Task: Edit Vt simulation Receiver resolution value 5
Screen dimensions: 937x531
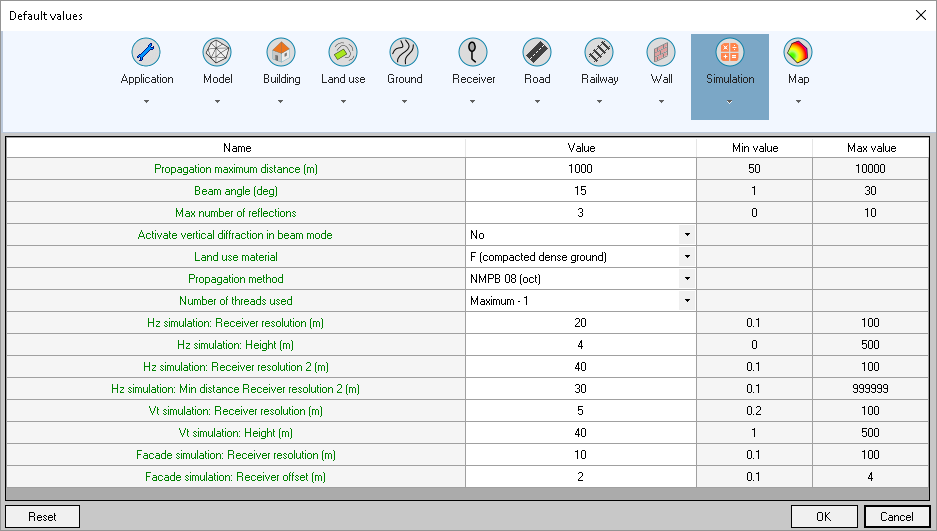Action: [x=580, y=411]
